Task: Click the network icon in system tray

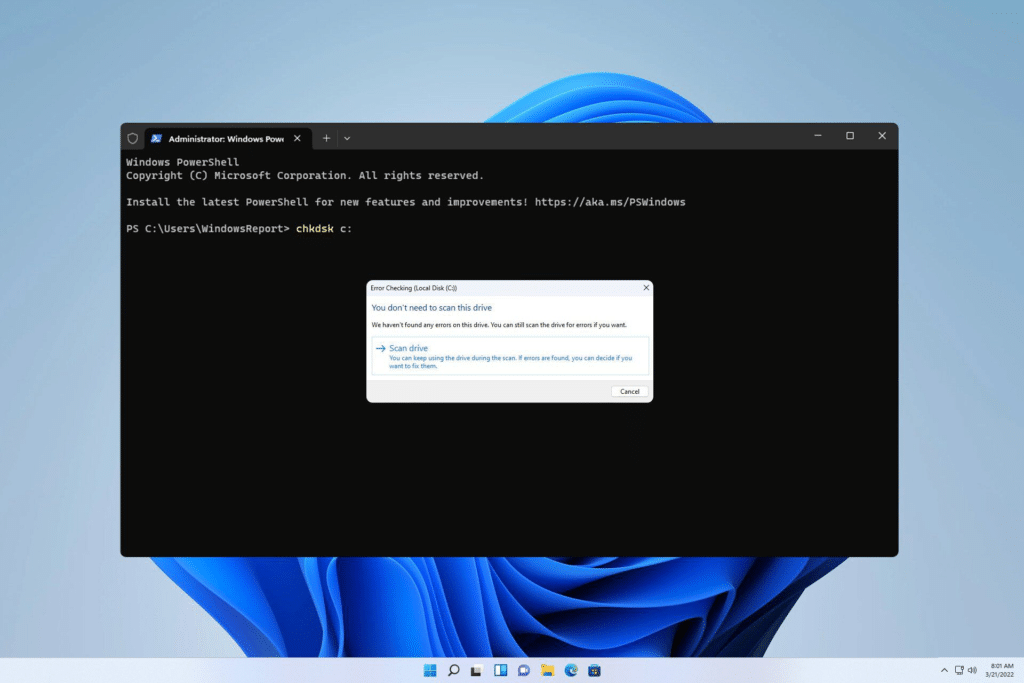Action: click(x=959, y=671)
